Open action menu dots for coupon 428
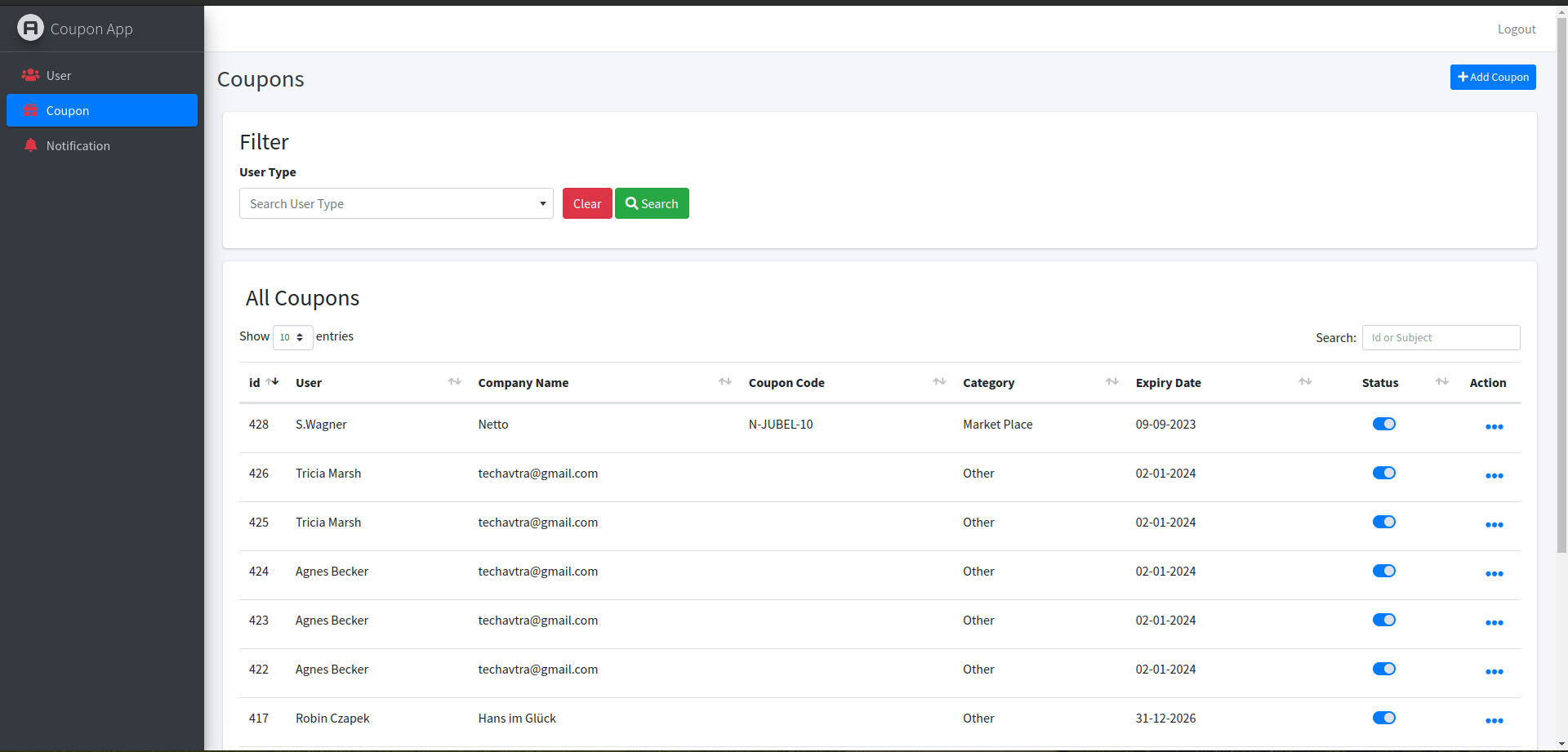This screenshot has height=752, width=1568. (1494, 427)
